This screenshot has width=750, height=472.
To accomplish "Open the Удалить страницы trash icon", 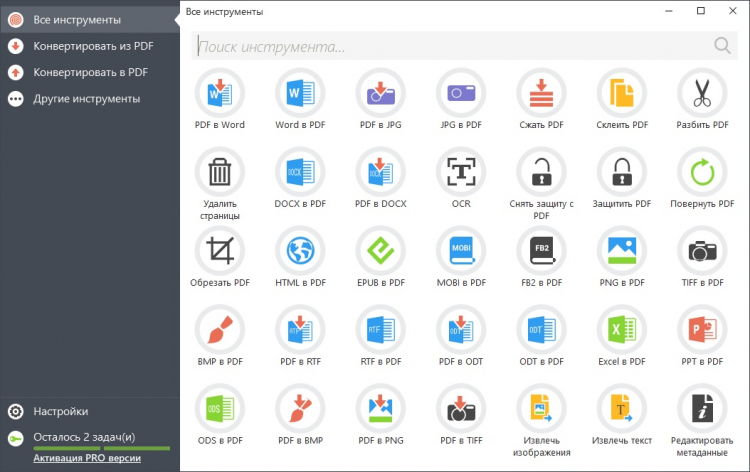I will [x=219, y=171].
